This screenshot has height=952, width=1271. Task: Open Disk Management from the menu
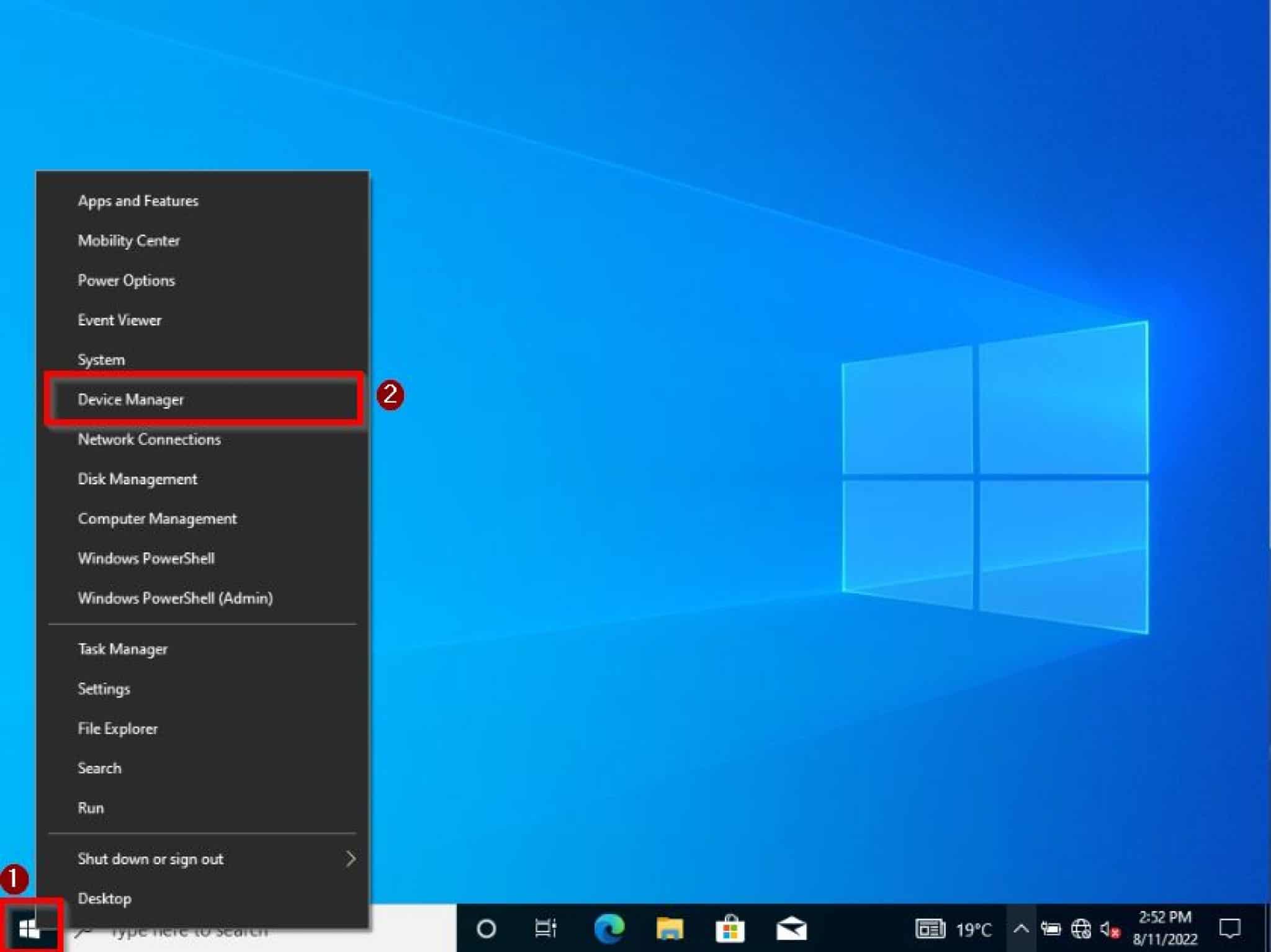click(137, 478)
